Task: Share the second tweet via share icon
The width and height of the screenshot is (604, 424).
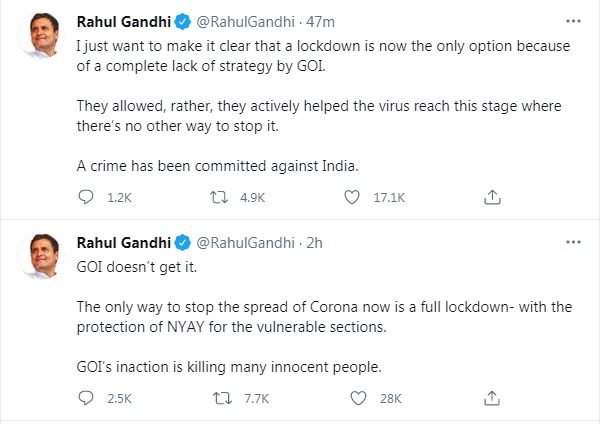Action: tap(491, 398)
